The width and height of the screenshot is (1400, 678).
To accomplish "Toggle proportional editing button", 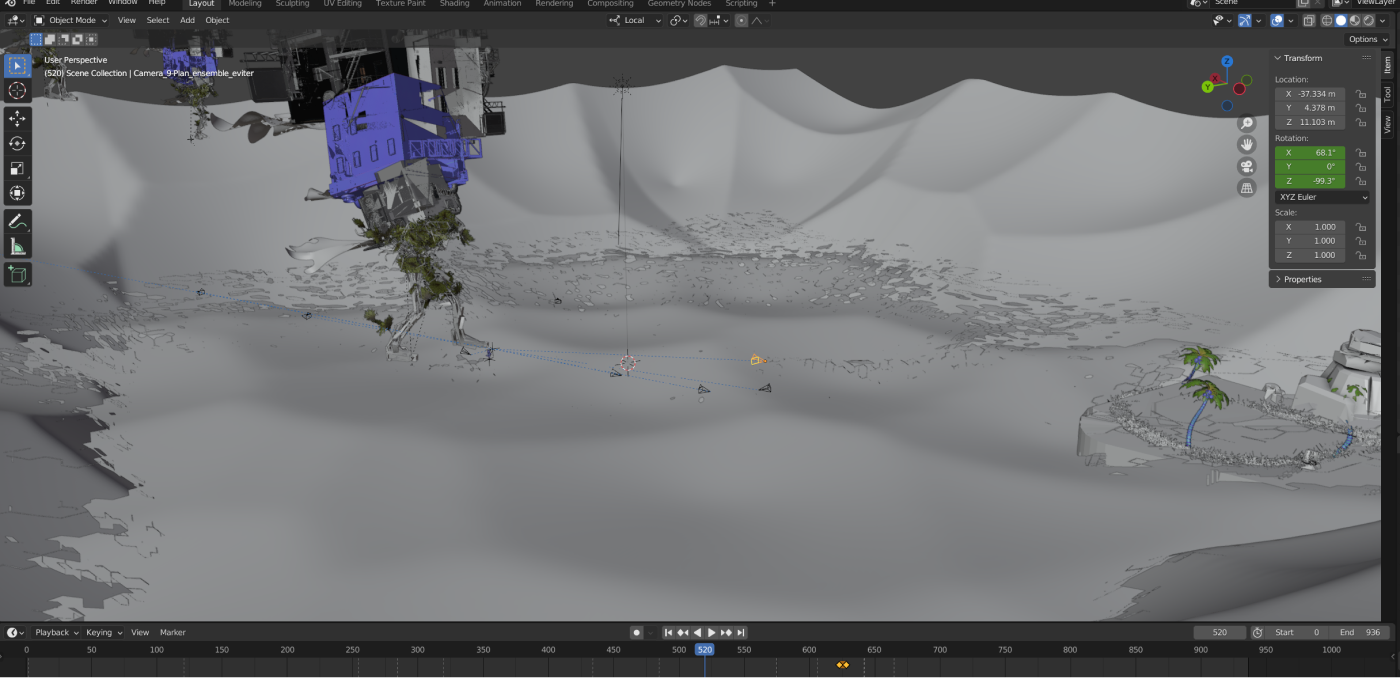I will (x=741, y=20).
